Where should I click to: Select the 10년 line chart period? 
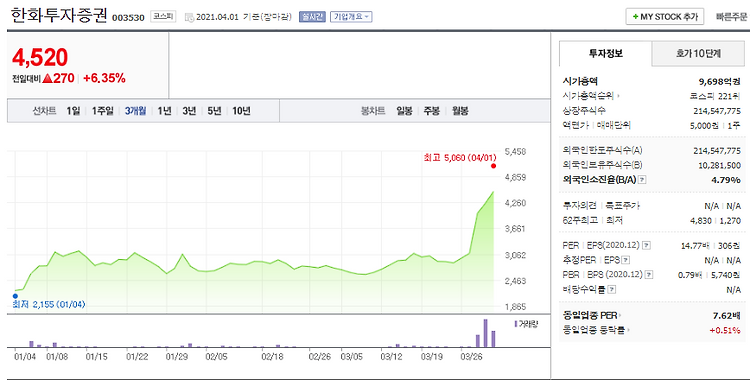coord(241,111)
